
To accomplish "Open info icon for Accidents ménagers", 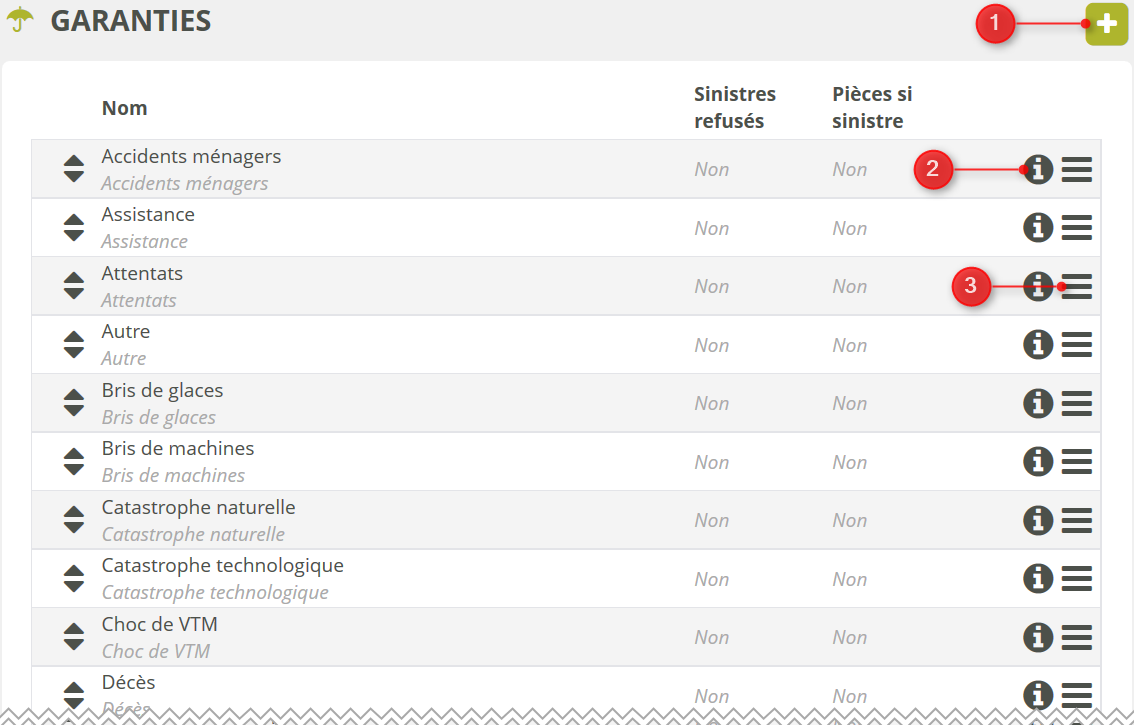I will 1038,170.
